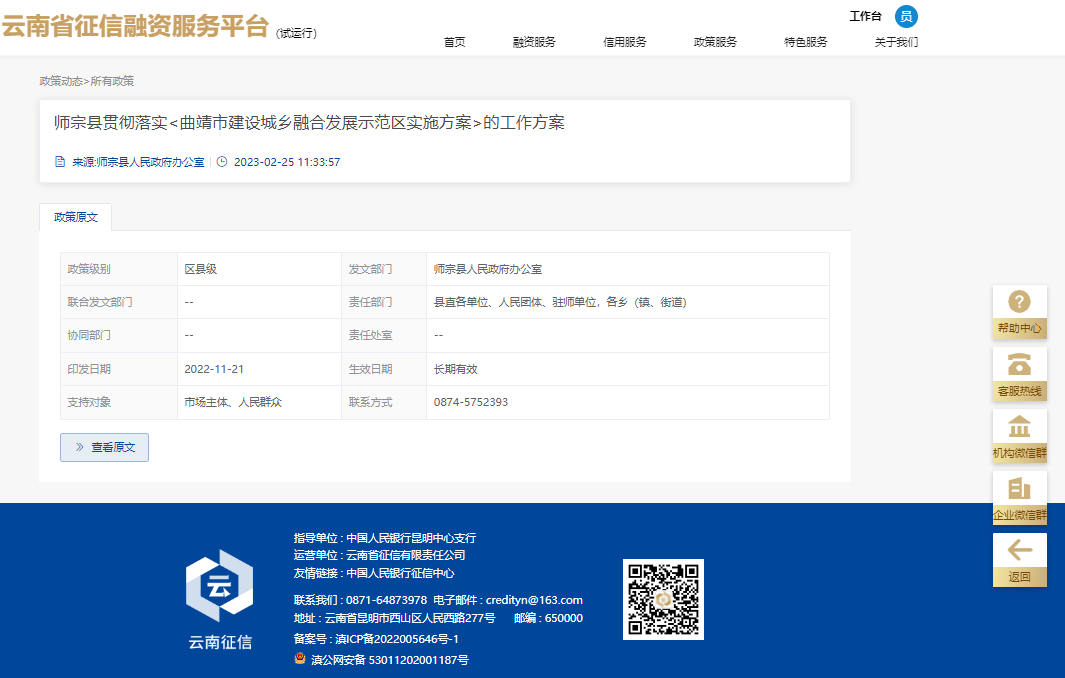Go to 关于我们 page

click(x=896, y=42)
